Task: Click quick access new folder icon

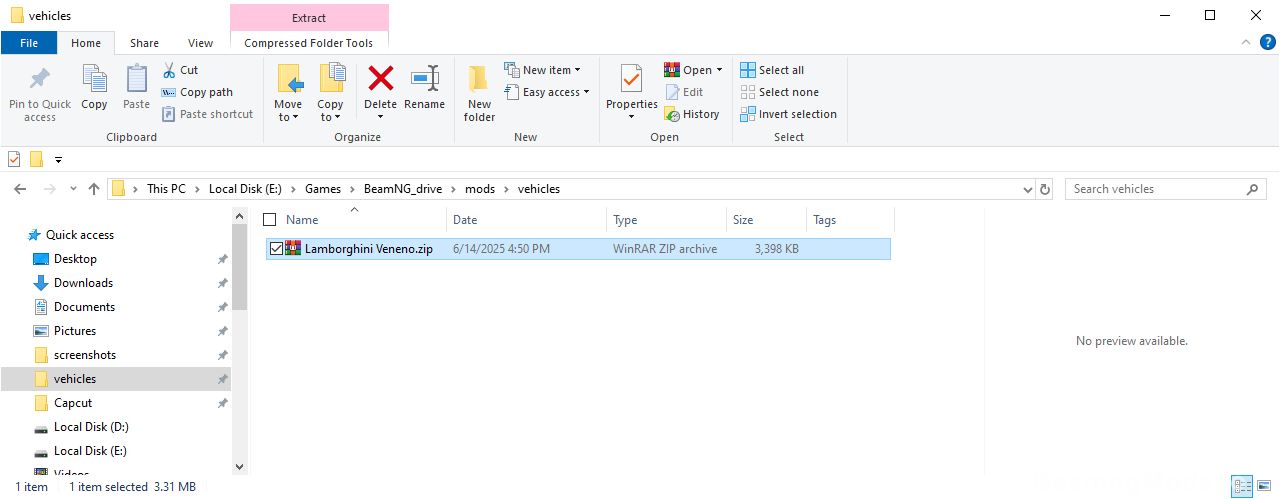Action: 36,159
